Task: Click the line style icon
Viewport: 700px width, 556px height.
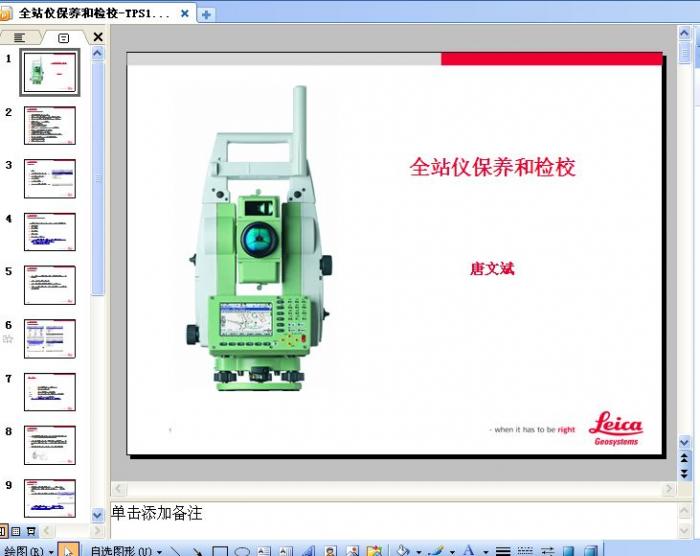Action: click(x=503, y=551)
